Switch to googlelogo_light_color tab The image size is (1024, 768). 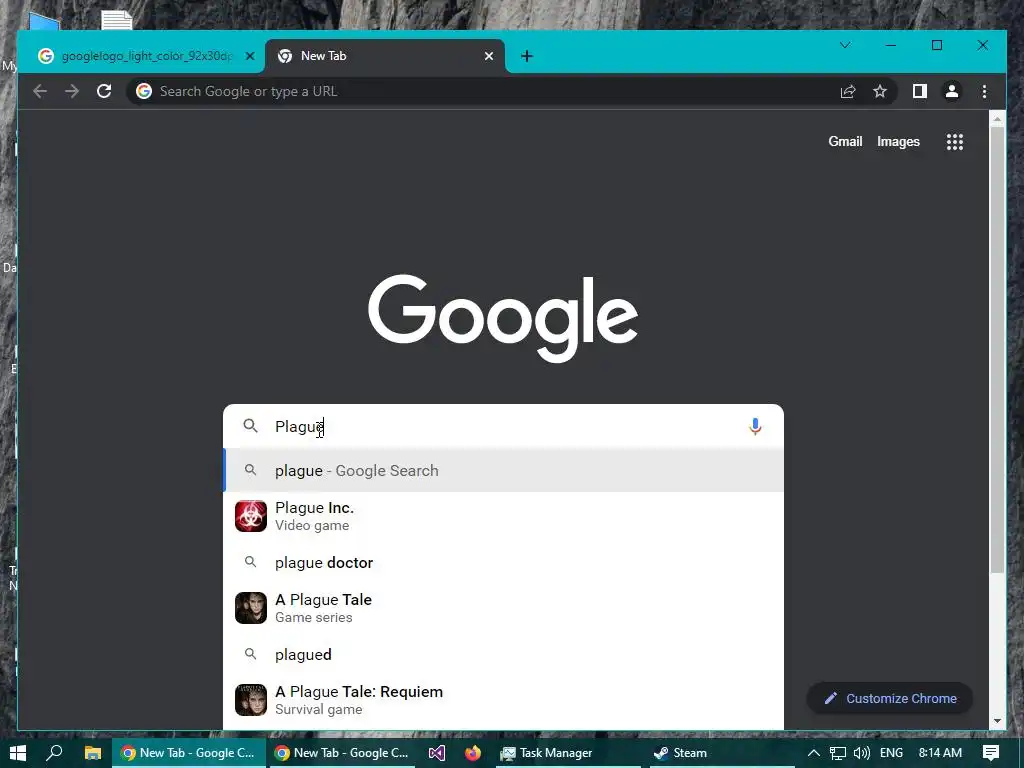(x=141, y=56)
